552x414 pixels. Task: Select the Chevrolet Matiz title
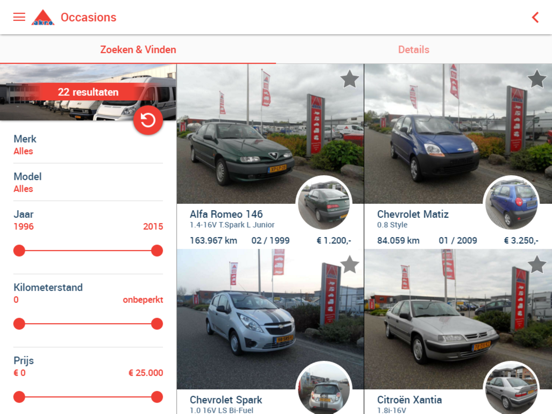coord(413,214)
